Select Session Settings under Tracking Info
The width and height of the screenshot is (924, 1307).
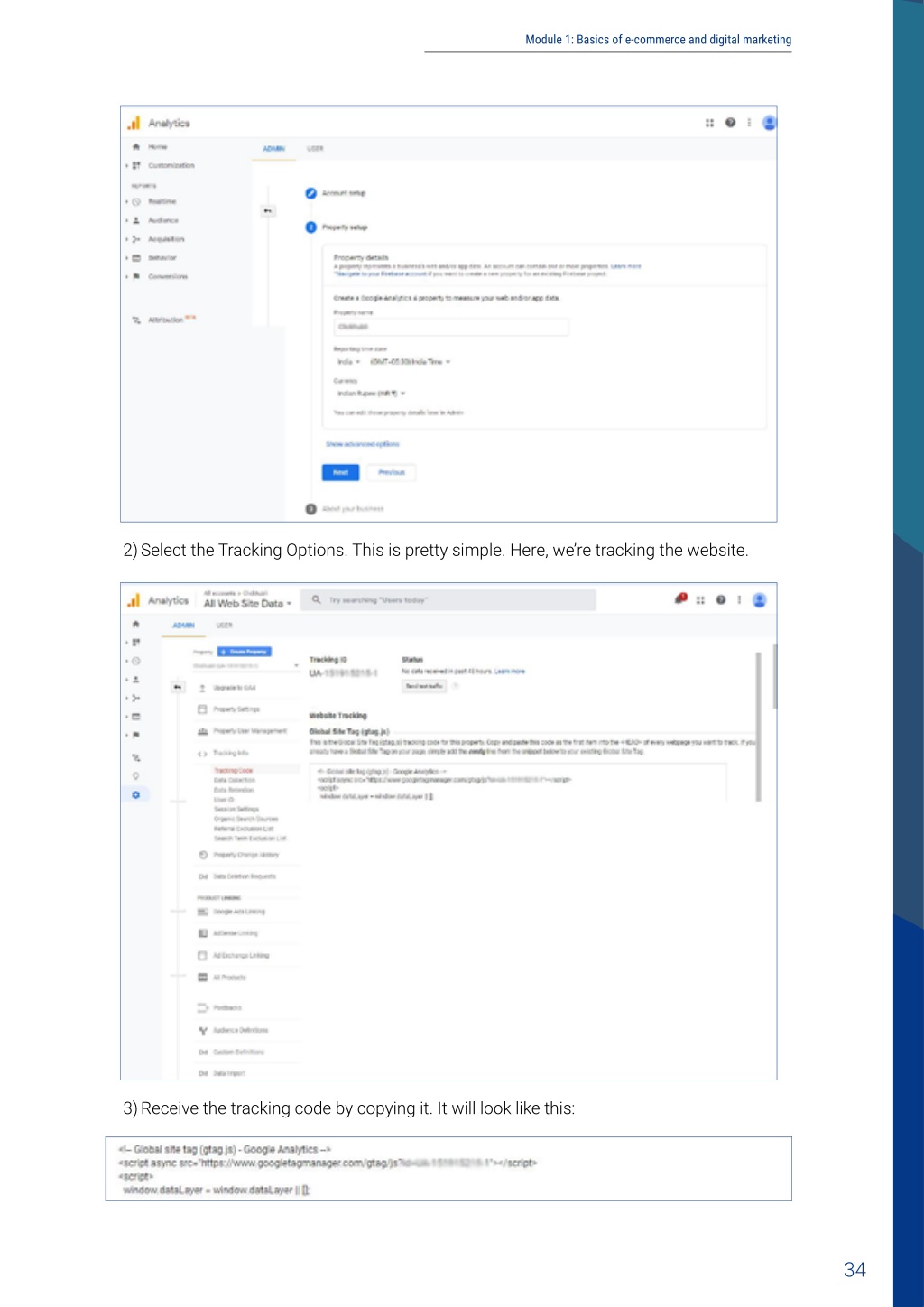236,810
